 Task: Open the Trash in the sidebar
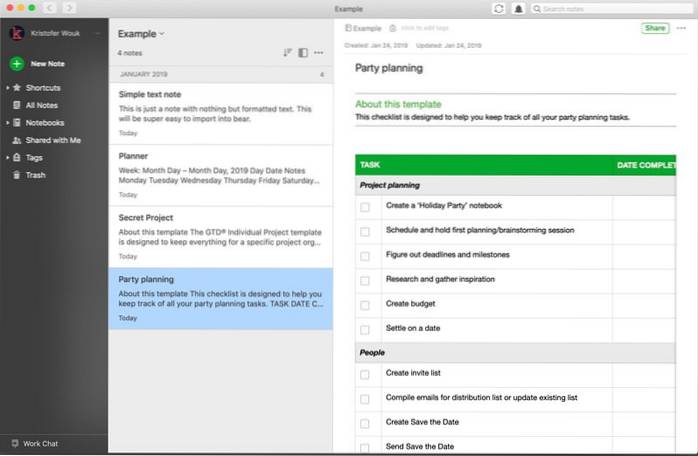tap(35, 175)
